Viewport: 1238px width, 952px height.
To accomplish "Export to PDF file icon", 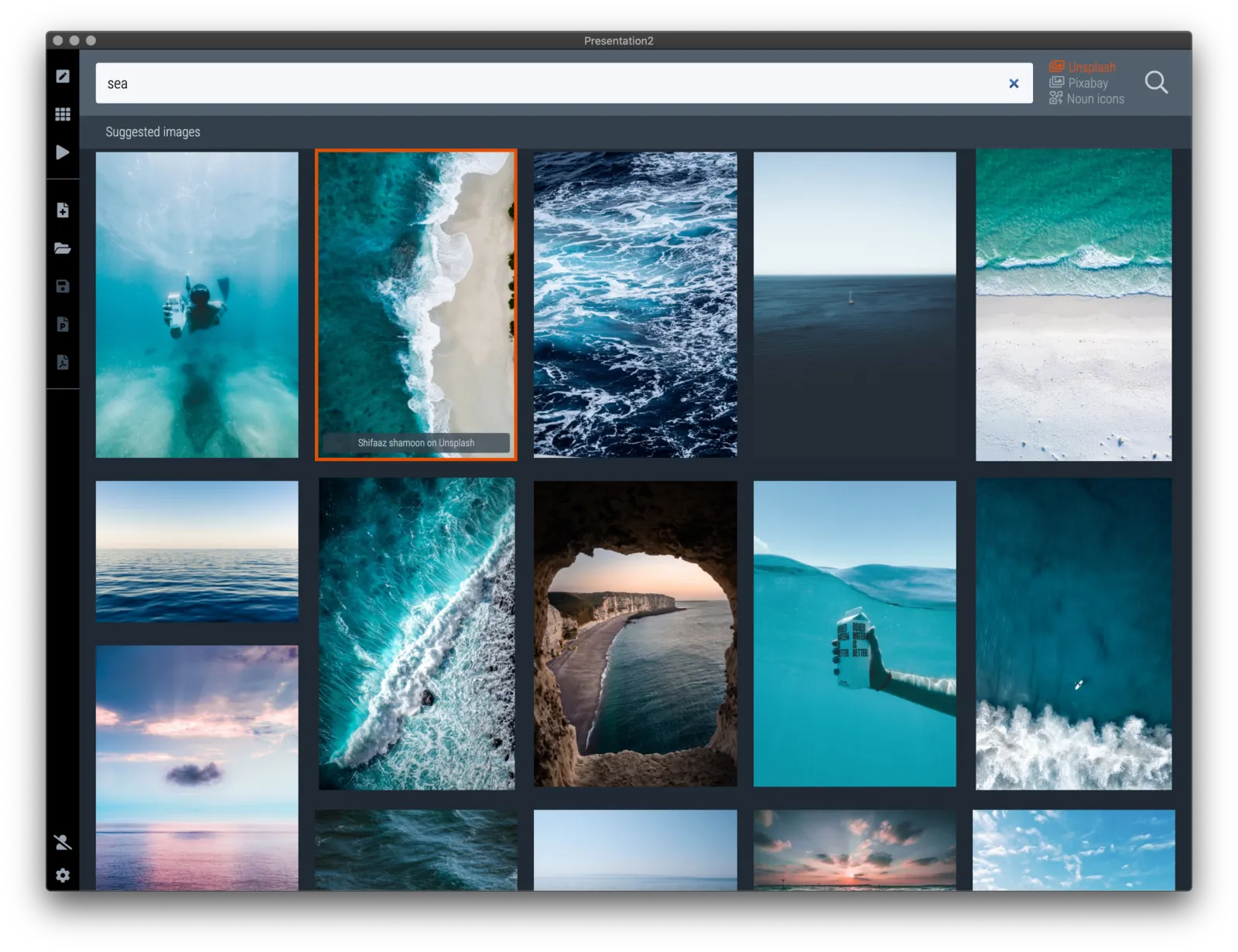I will [x=63, y=362].
